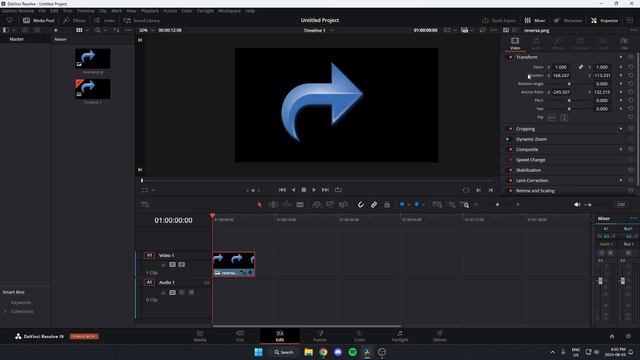The width and height of the screenshot is (640, 360).
Task: Open the File tab in Inspector
Action: click(x=624, y=43)
